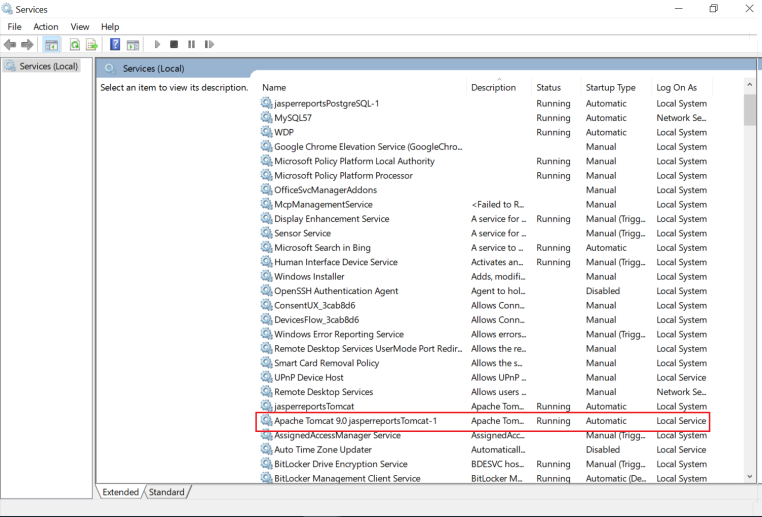Screen dimensions: 762x517
Task: Open the View menu
Action: click(x=80, y=27)
